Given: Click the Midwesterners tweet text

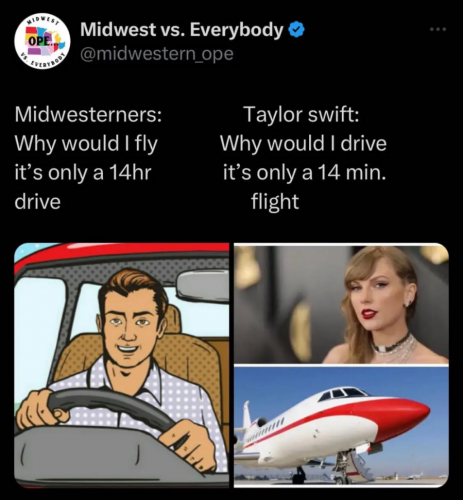Looking at the screenshot, I should coord(88,158).
